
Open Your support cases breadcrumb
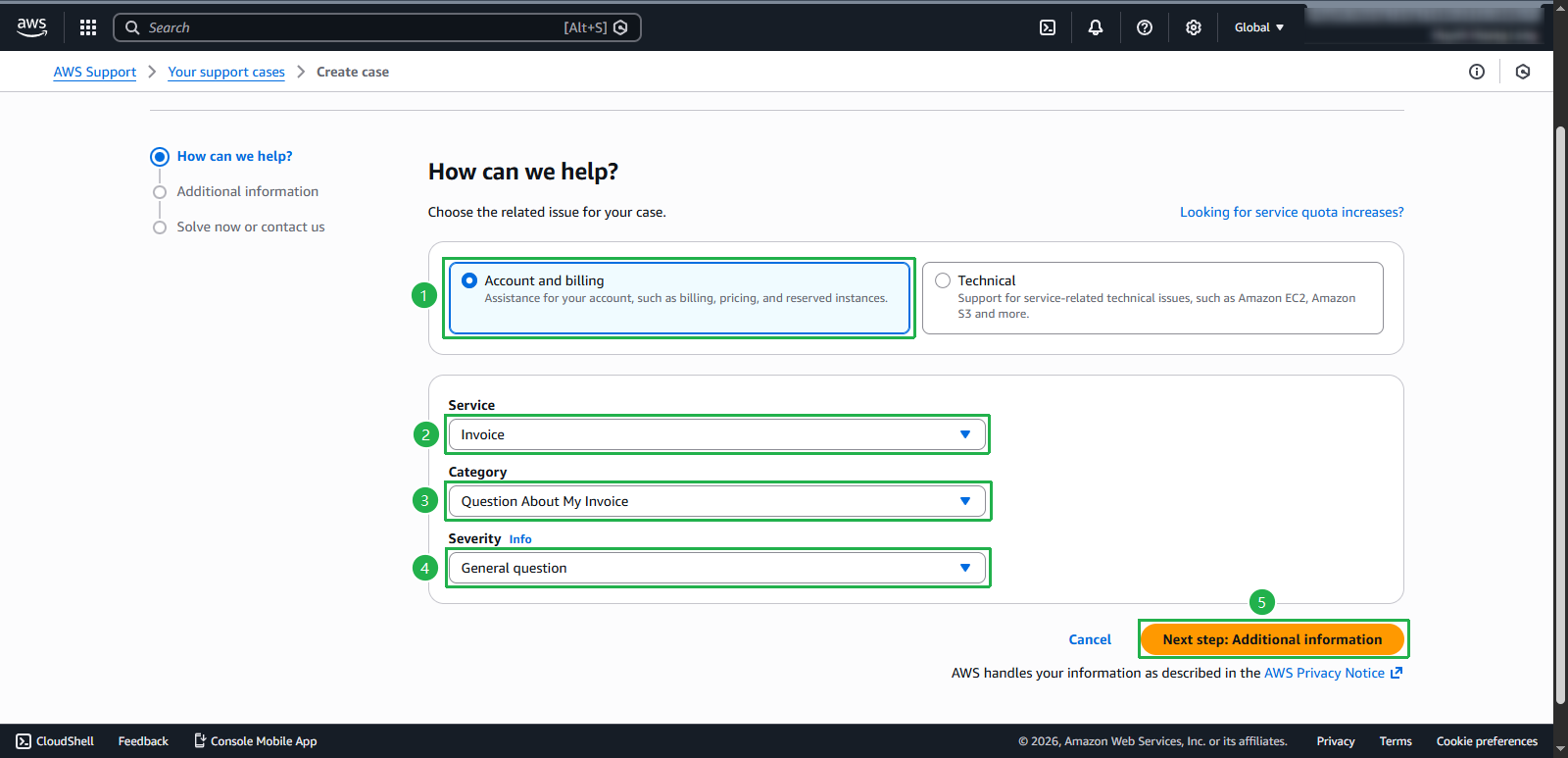tap(226, 72)
